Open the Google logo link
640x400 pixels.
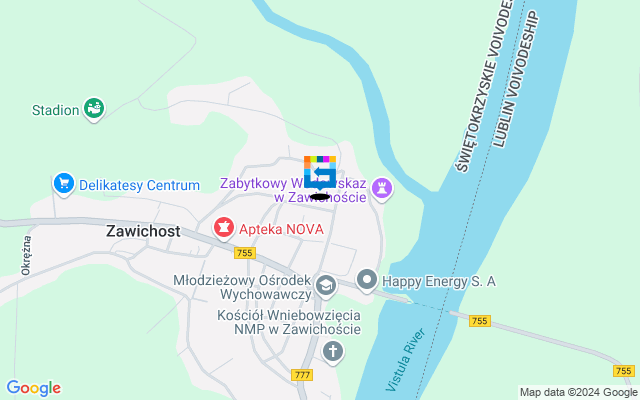coord(33,388)
